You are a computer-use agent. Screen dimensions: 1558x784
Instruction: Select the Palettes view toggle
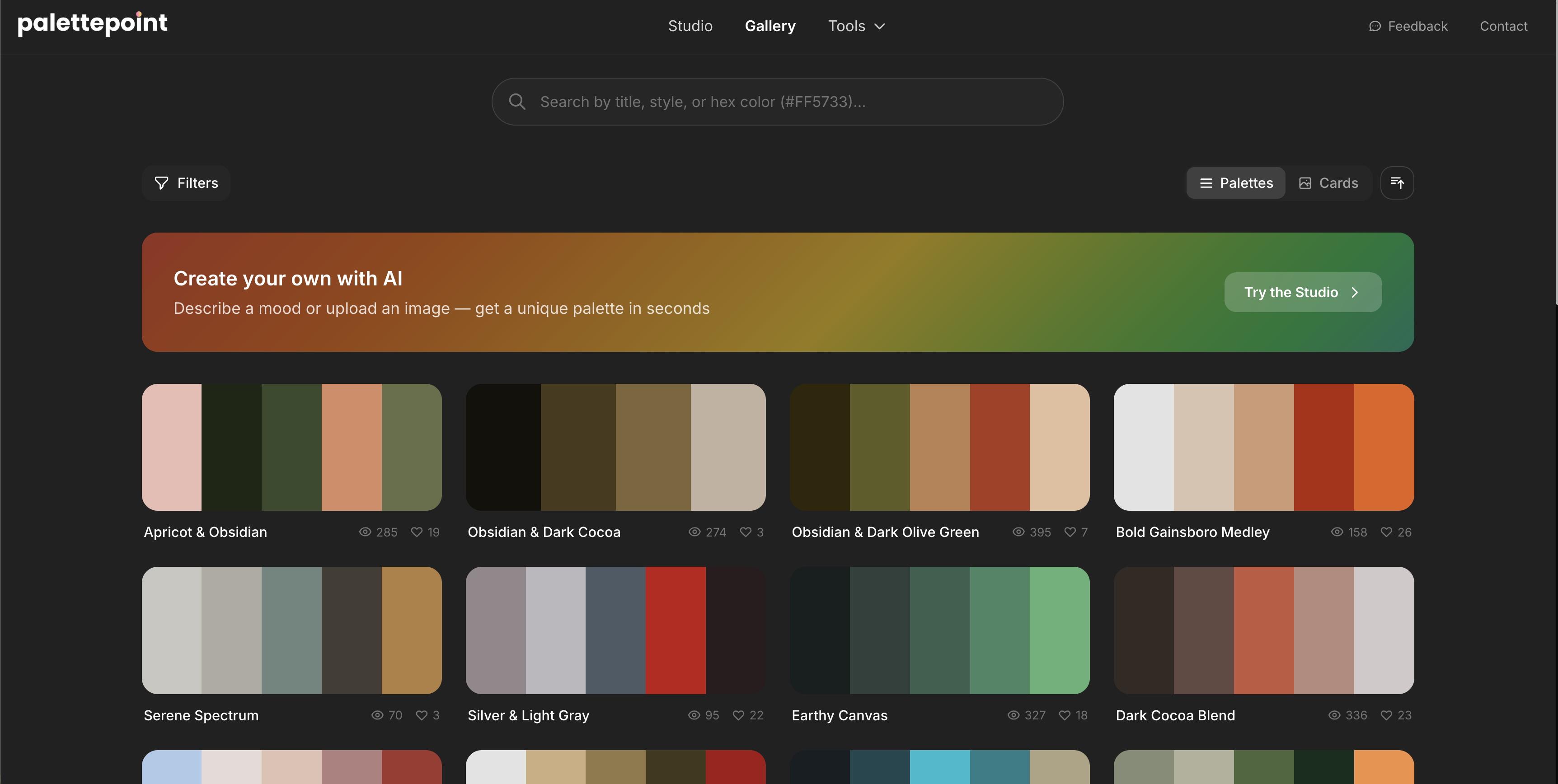click(1236, 182)
